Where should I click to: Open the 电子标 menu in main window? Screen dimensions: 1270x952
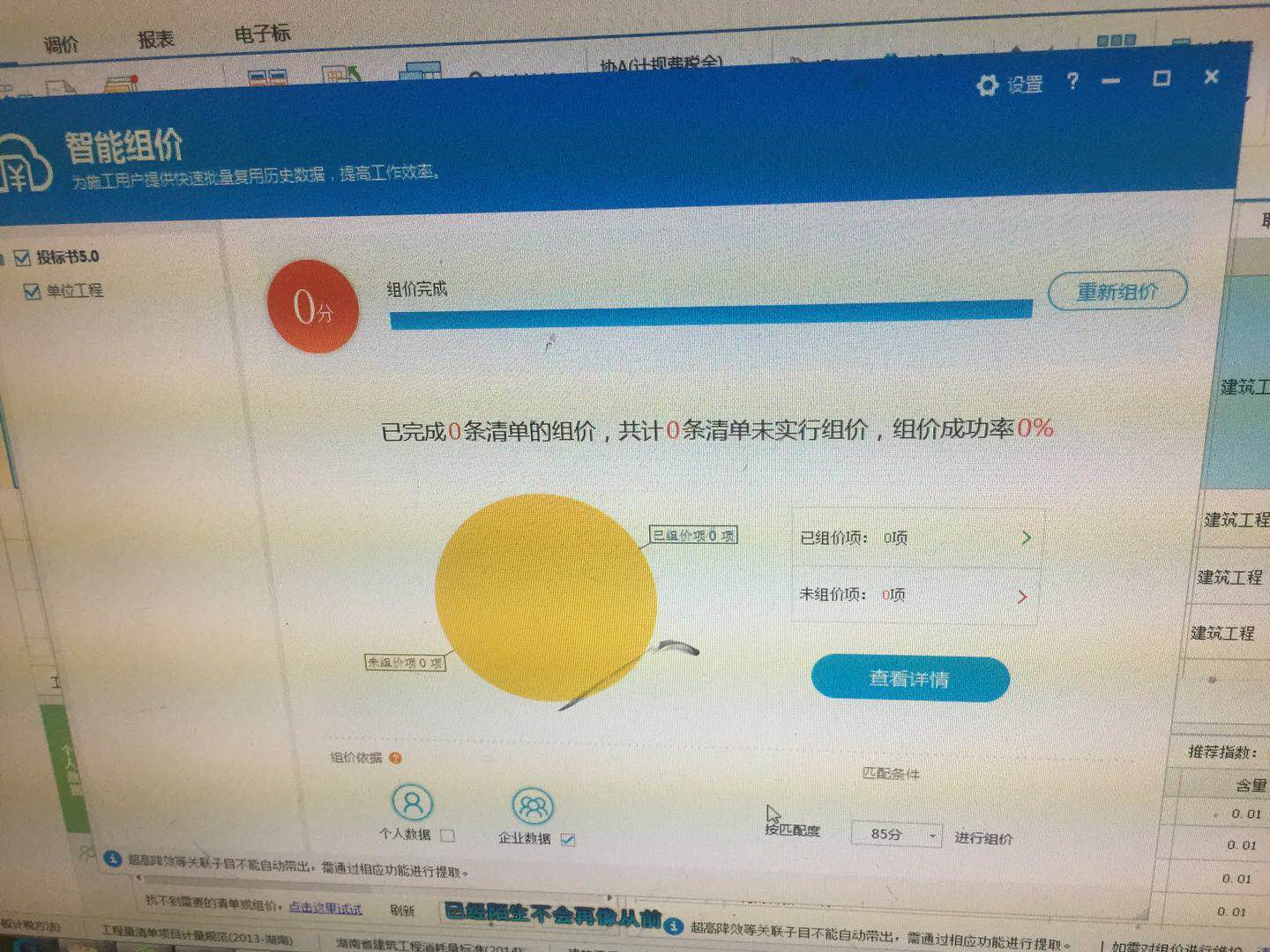pyautogui.click(x=262, y=34)
